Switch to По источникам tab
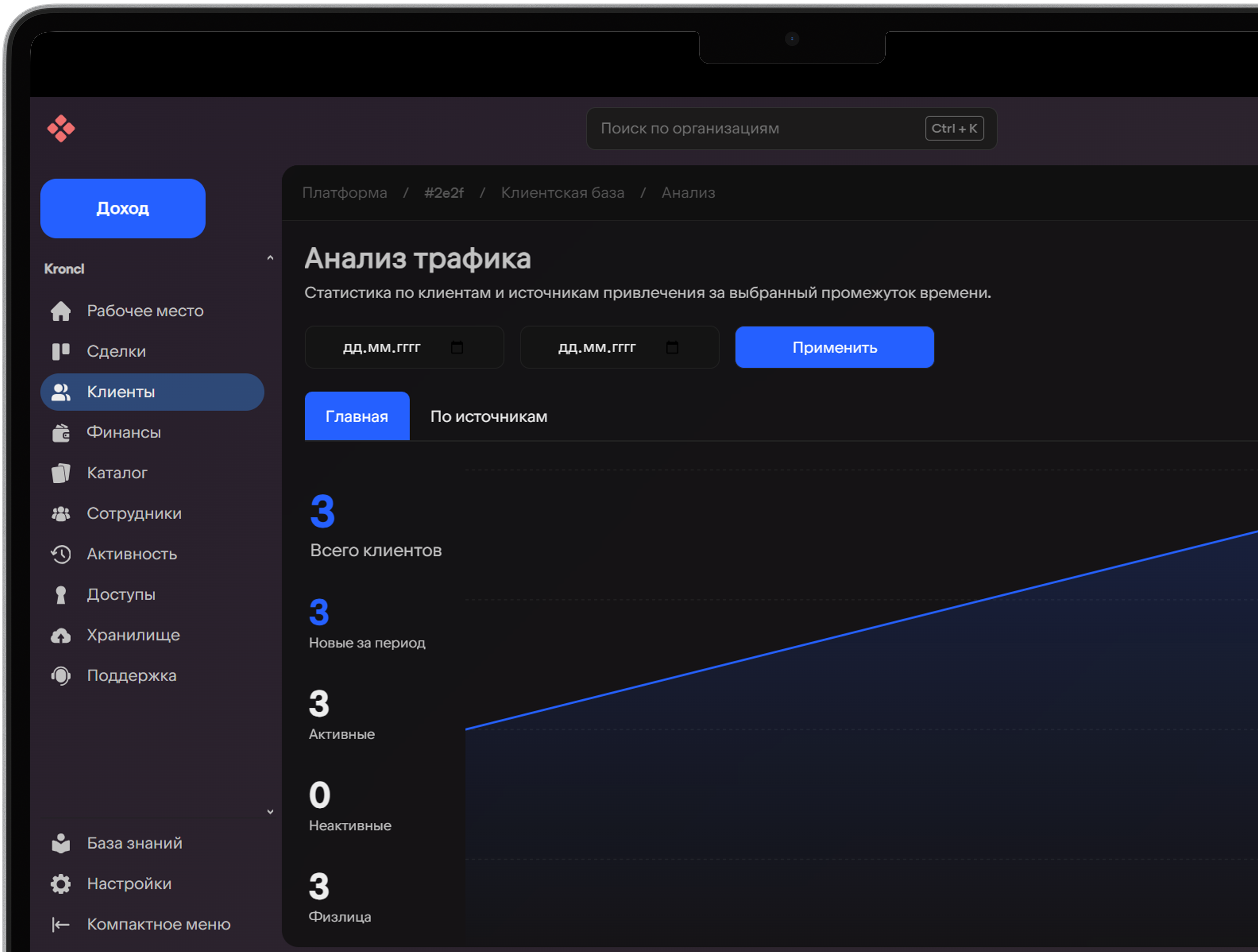The width and height of the screenshot is (1258, 952). pyautogui.click(x=489, y=417)
